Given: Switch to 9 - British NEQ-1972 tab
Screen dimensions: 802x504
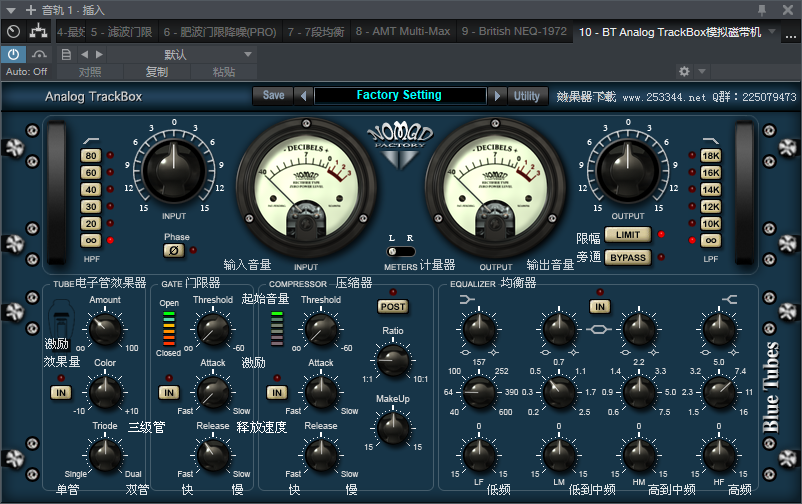Looking at the screenshot, I should pyautogui.click(x=514, y=32).
